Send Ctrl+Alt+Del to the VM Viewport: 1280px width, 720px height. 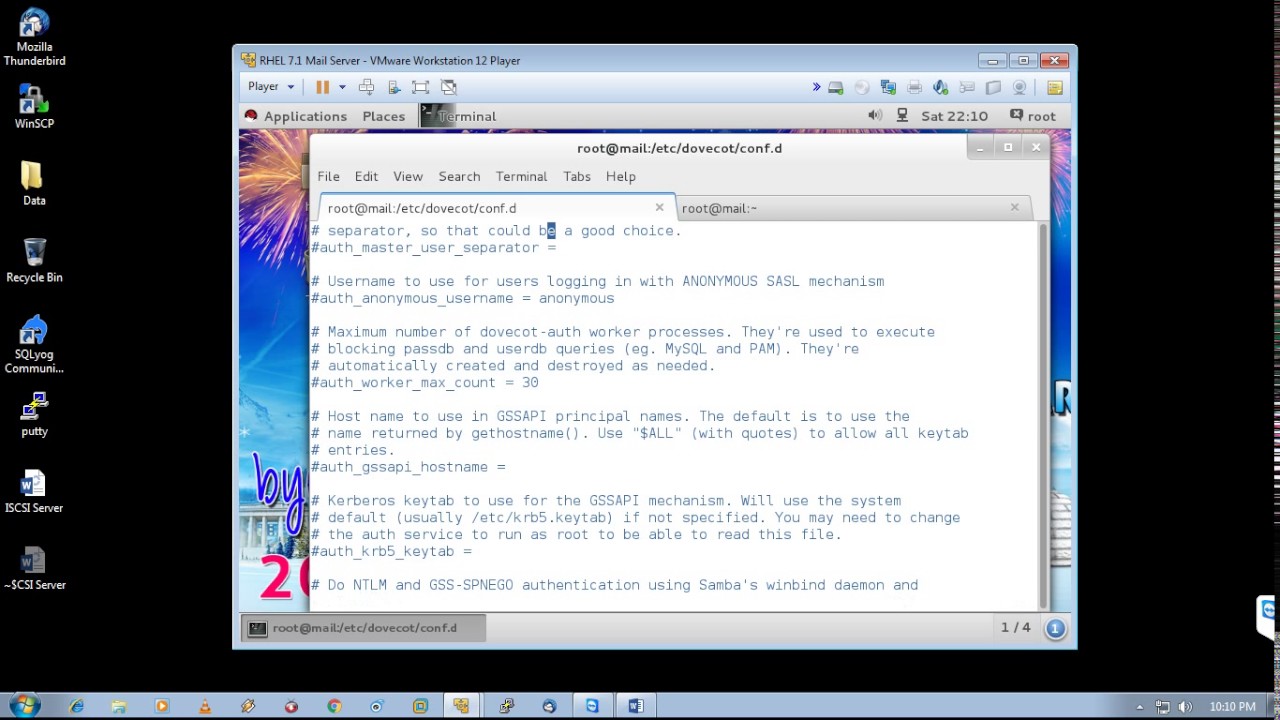pos(366,87)
